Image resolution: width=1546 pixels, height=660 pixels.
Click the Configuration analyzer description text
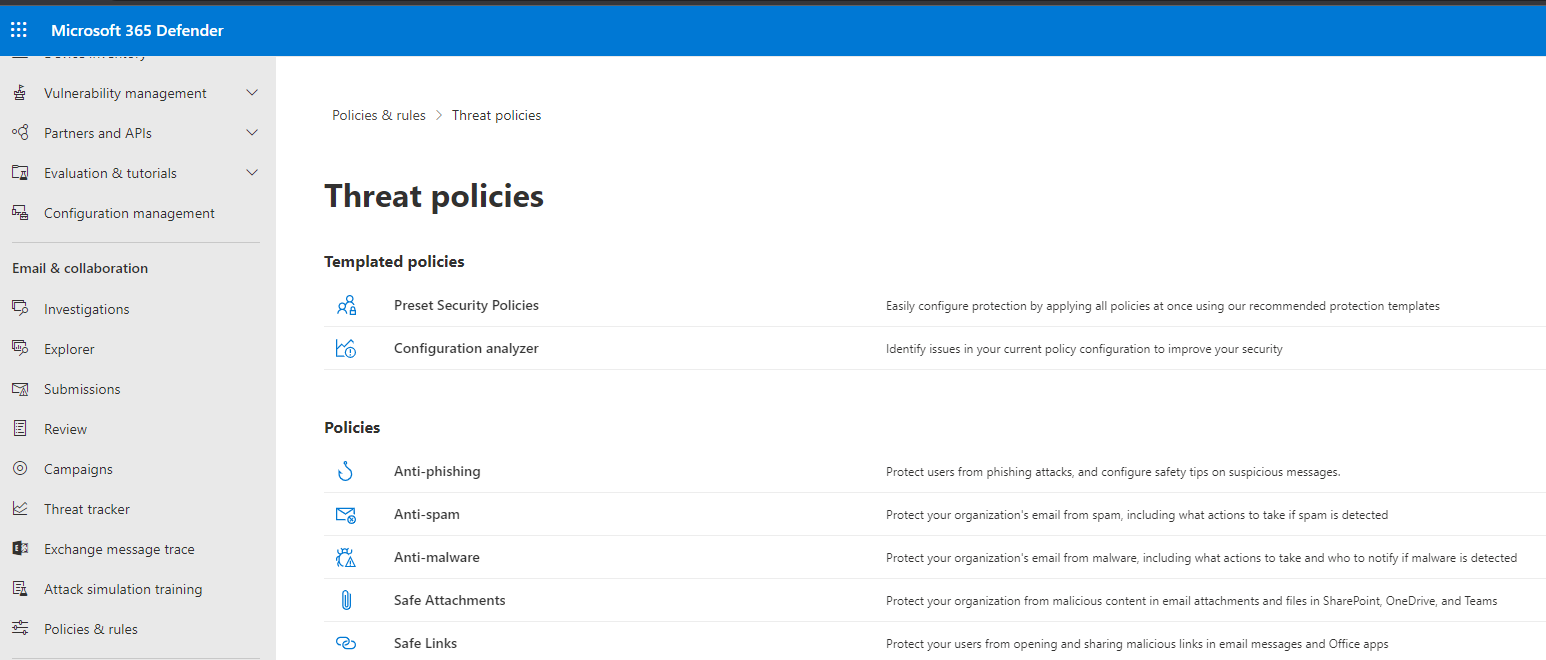pos(1084,349)
